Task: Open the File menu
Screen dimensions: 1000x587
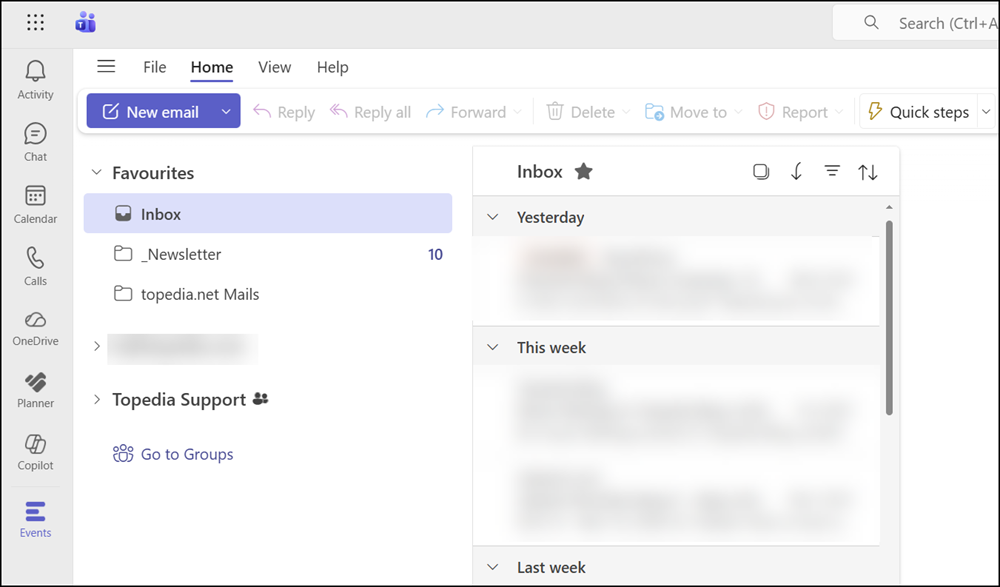Action: click(154, 67)
